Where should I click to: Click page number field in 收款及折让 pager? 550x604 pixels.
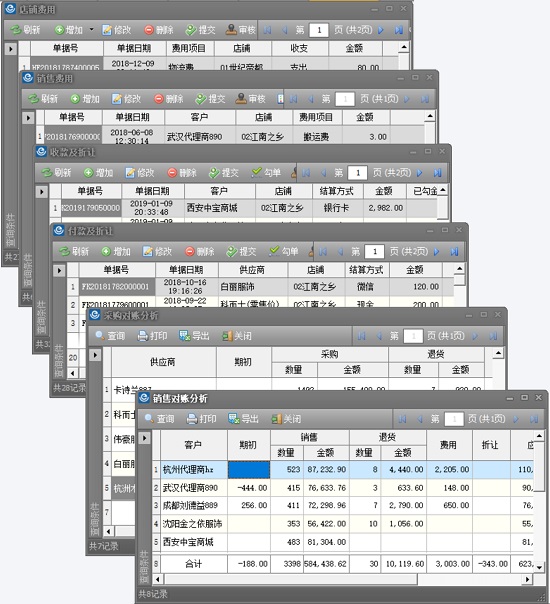(357, 173)
